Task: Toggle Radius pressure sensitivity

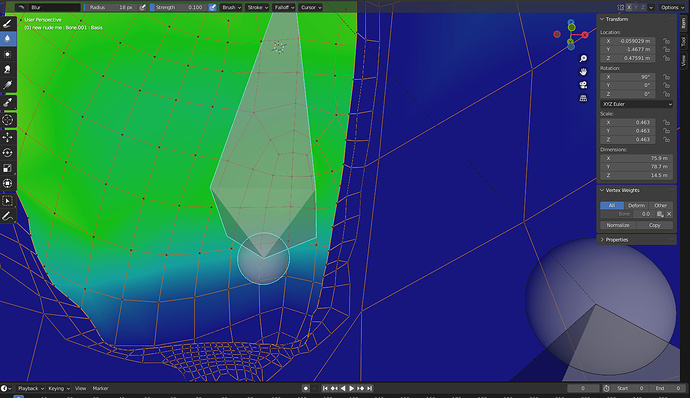Action: coord(143,7)
